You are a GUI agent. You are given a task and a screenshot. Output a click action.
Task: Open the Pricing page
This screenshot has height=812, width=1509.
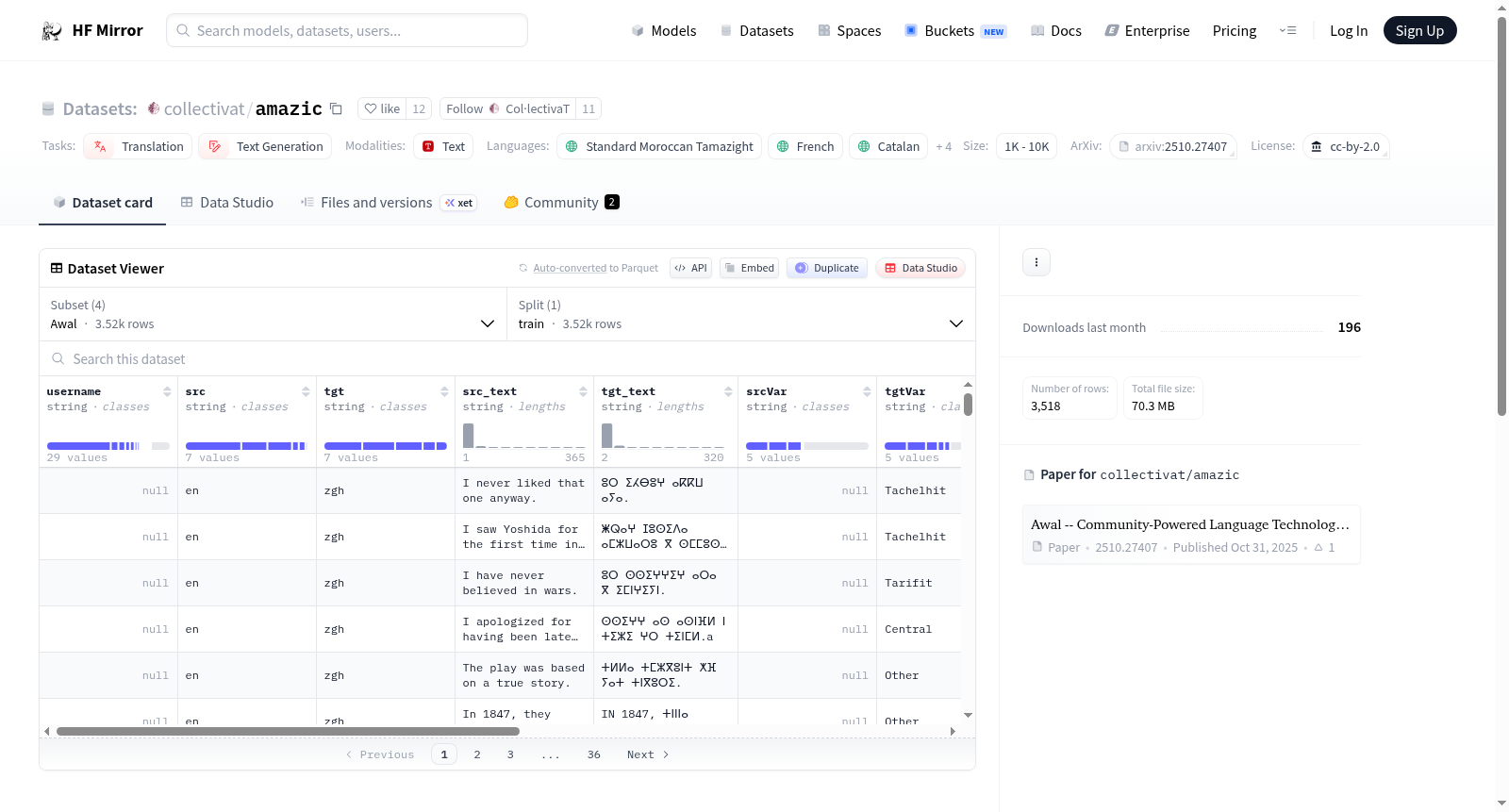pyautogui.click(x=1235, y=31)
